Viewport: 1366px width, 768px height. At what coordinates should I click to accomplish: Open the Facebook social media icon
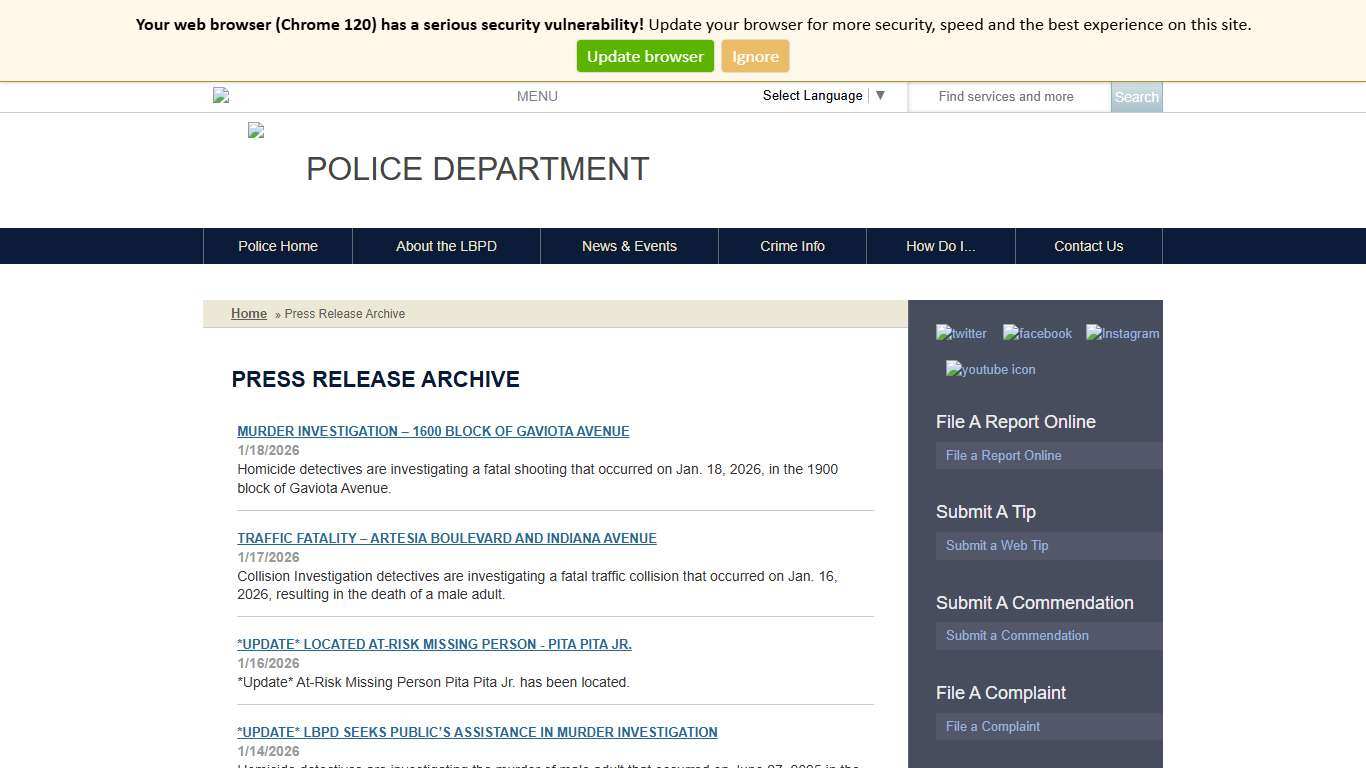1037,333
